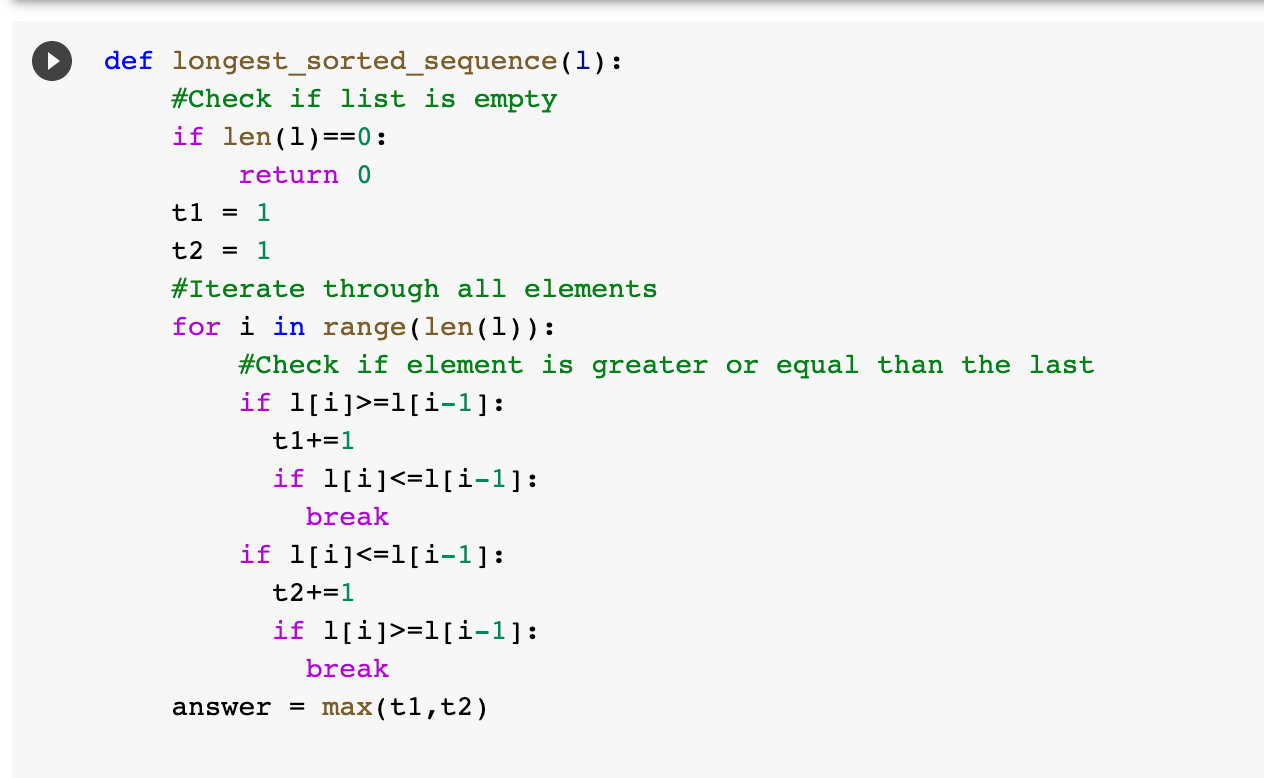Click the t1+=1 increment statement
Viewport: 1264px width, 778px height.
coord(312,441)
